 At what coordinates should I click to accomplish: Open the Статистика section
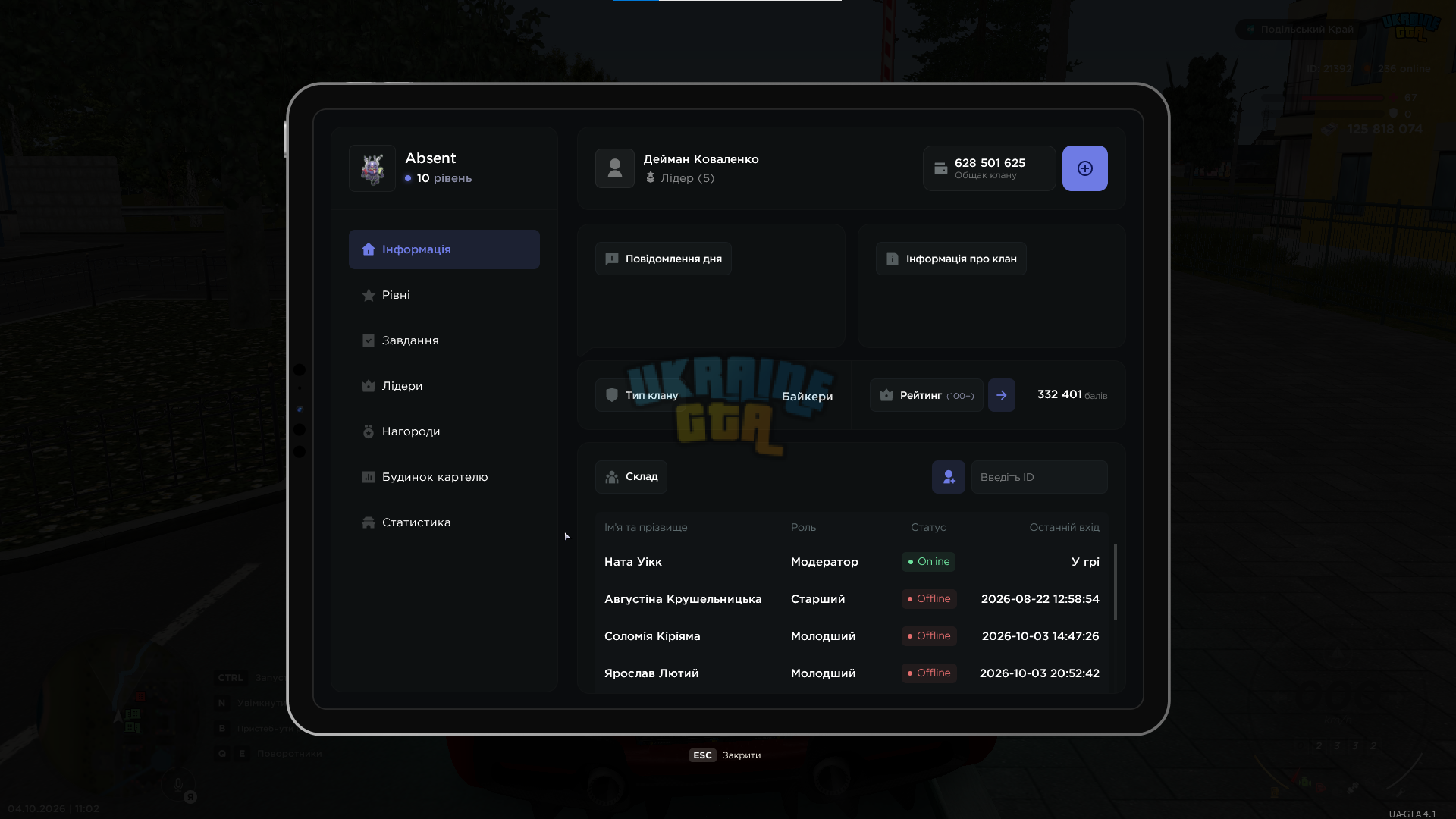pos(444,522)
